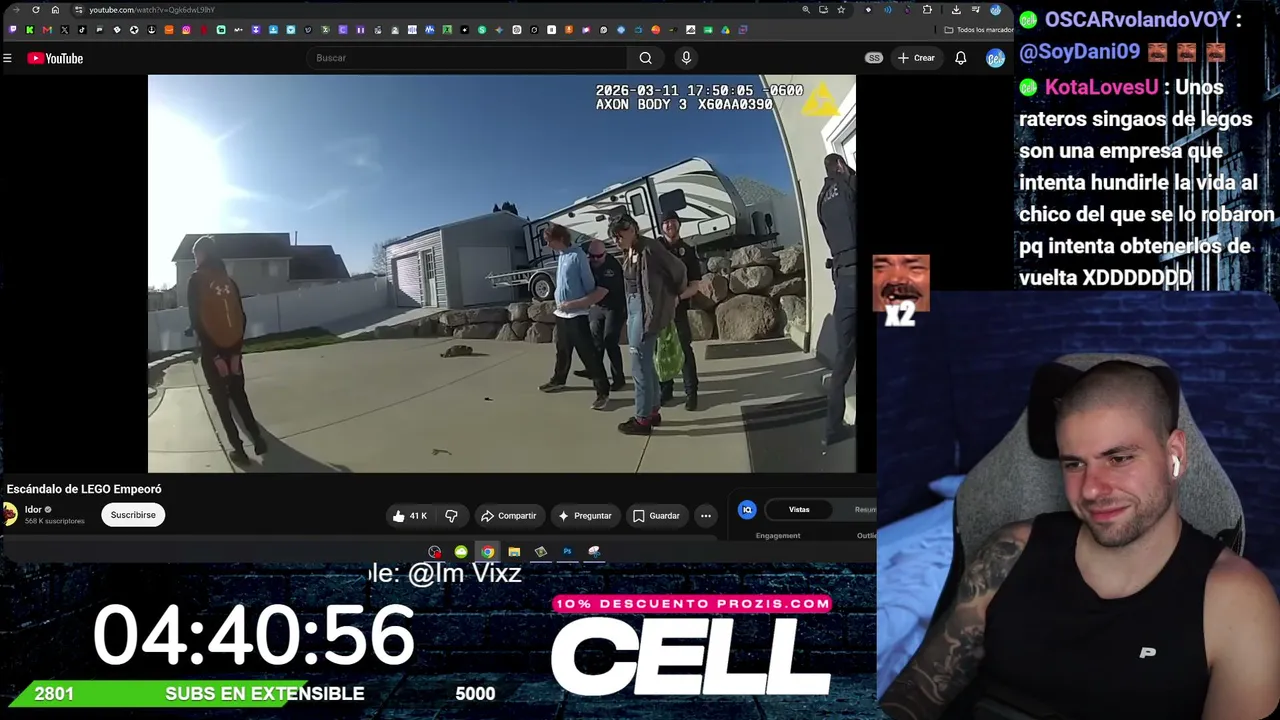Open the Idor channel avatar

9,514
